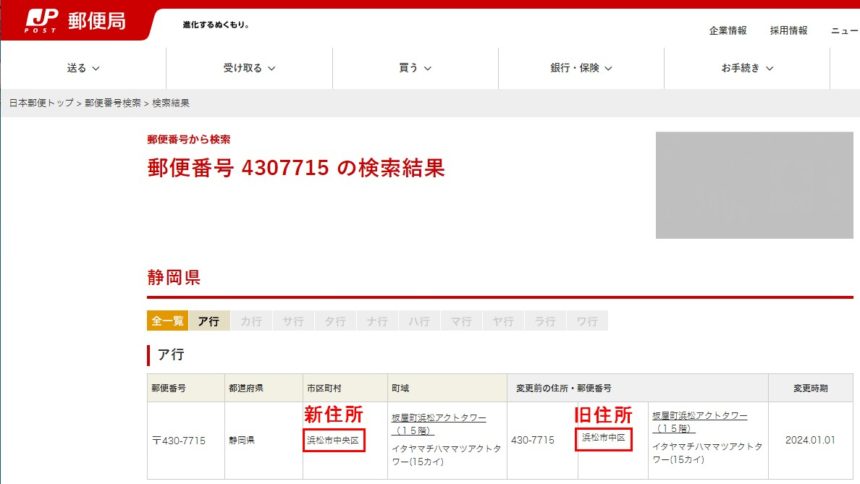Select the ア行 tab
This screenshot has width=860, height=484.
coord(209,321)
